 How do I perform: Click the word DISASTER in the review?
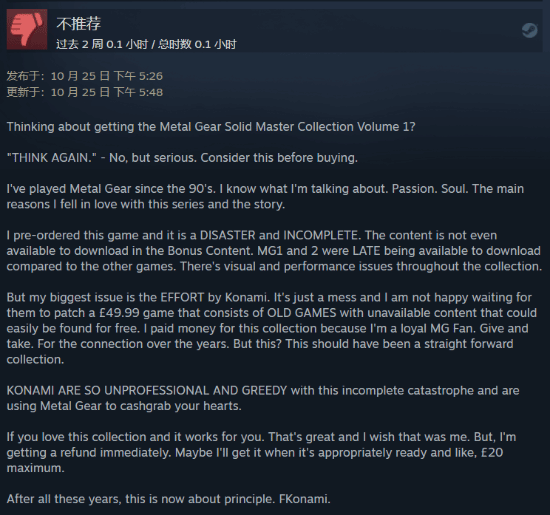click(227, 235)
